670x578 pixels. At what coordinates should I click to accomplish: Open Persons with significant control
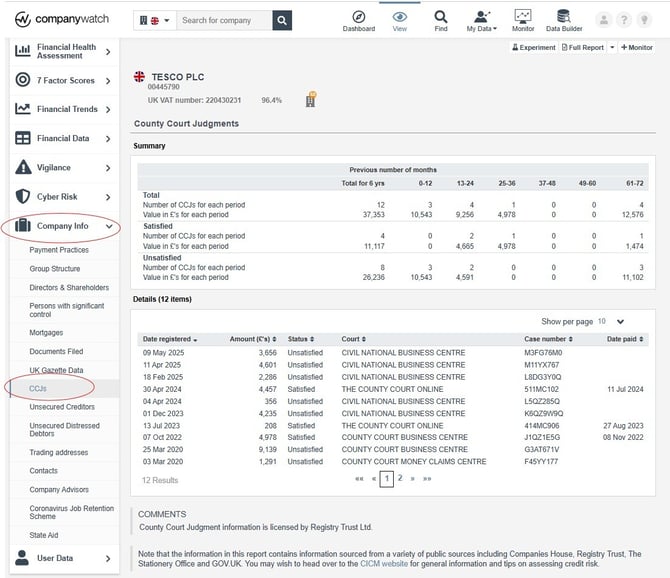click(67, 310)
